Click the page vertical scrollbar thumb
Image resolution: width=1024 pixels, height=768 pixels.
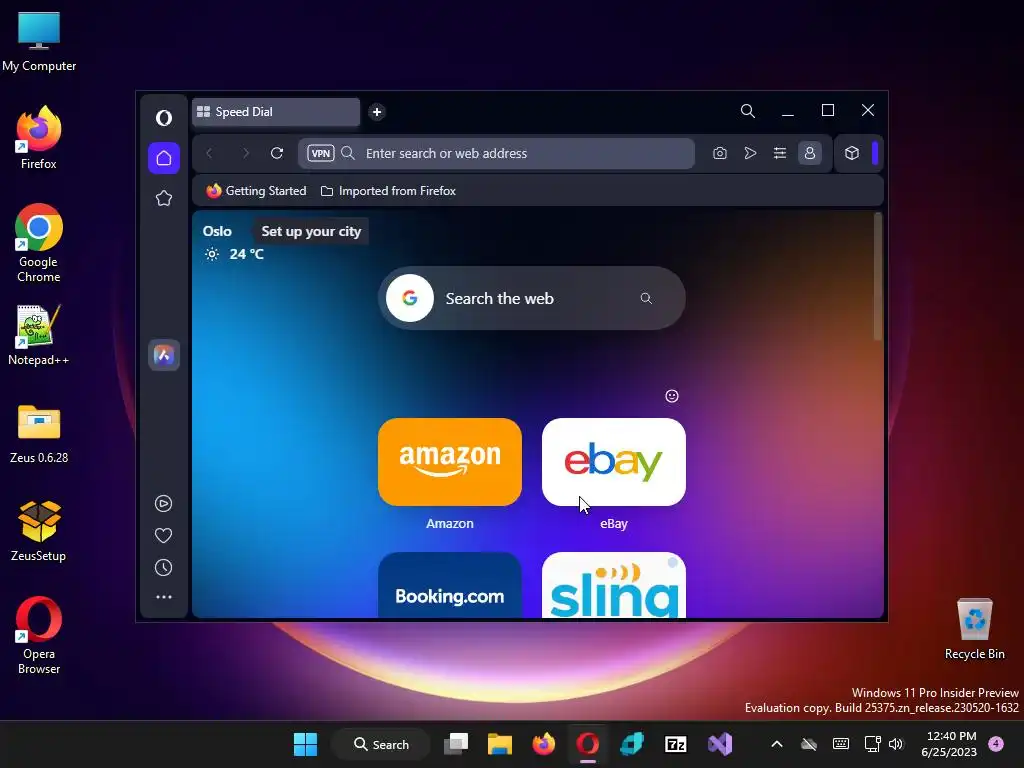click(878, 276)
